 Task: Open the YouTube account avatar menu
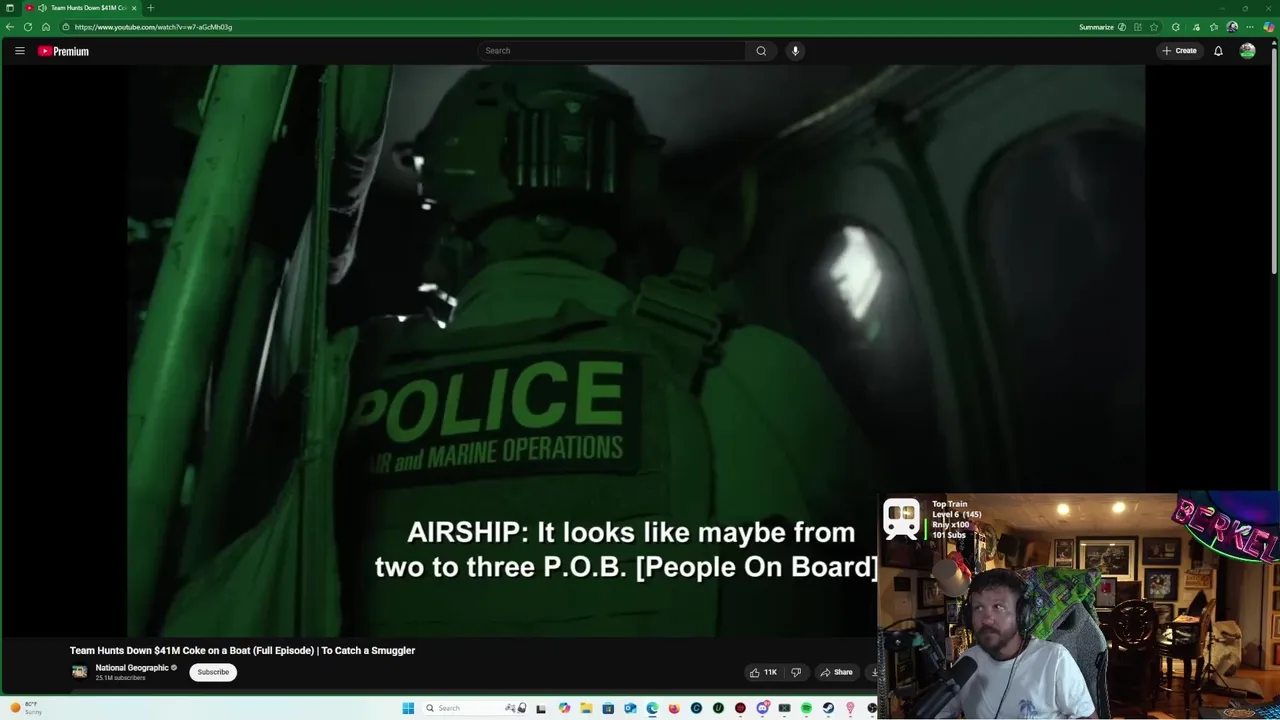click(x=1247, y=51)
